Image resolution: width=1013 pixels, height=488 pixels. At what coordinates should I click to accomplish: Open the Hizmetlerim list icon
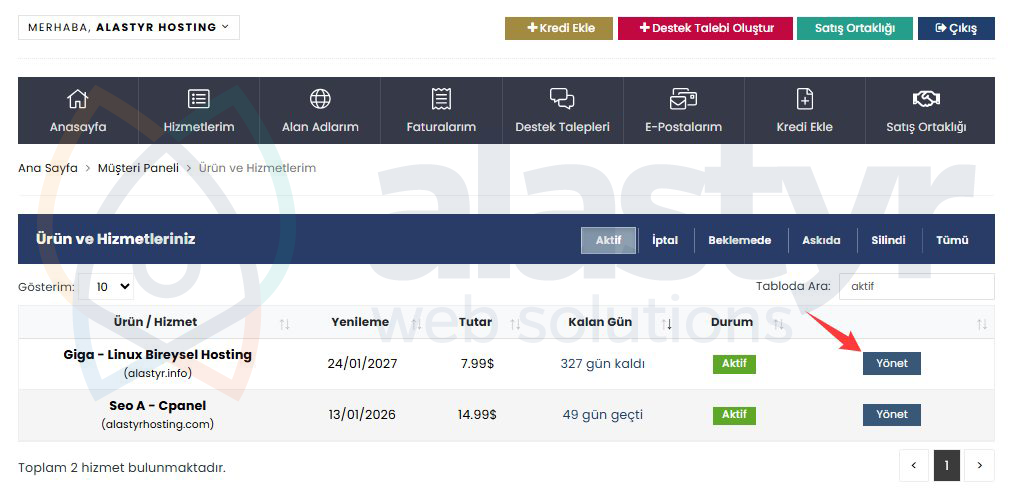point(199,99)
